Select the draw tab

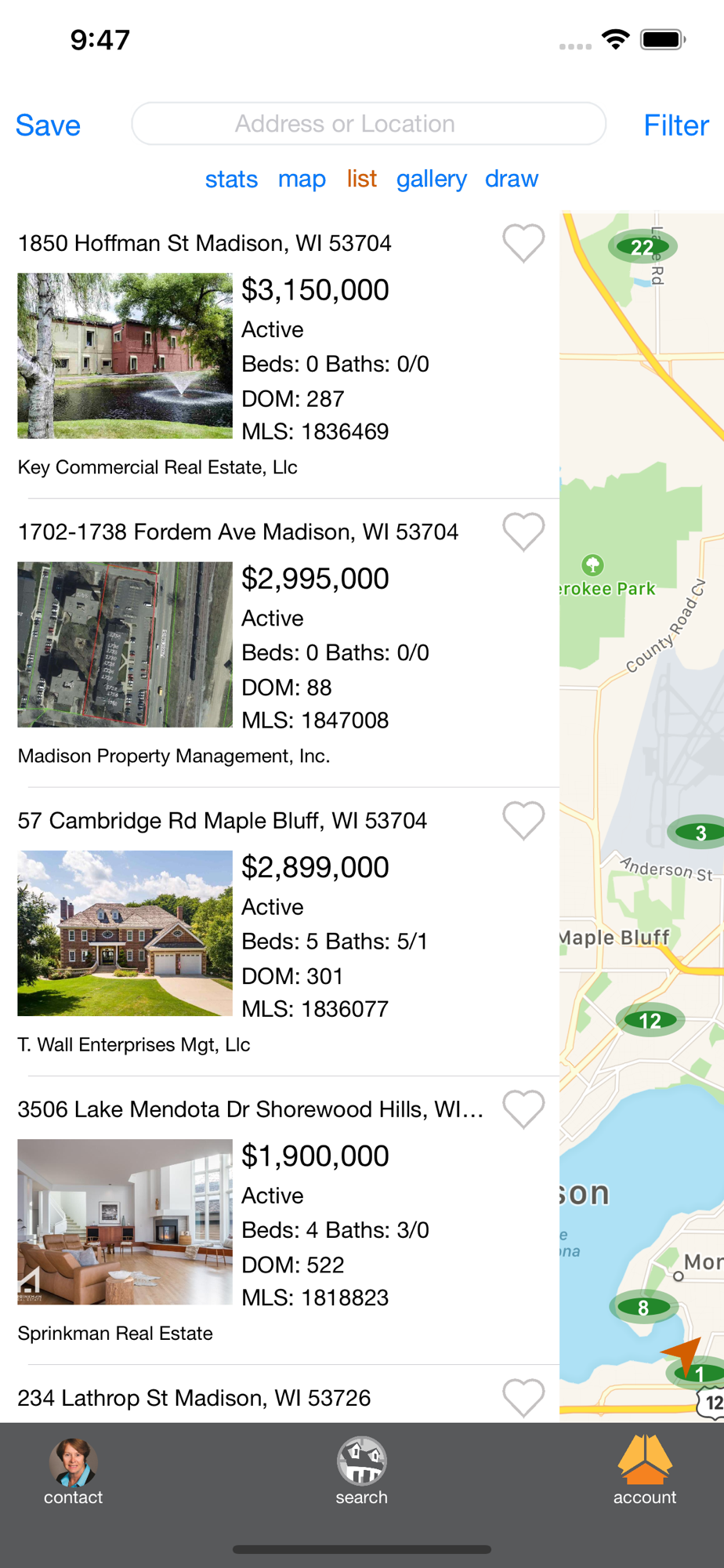click(512, 179)
